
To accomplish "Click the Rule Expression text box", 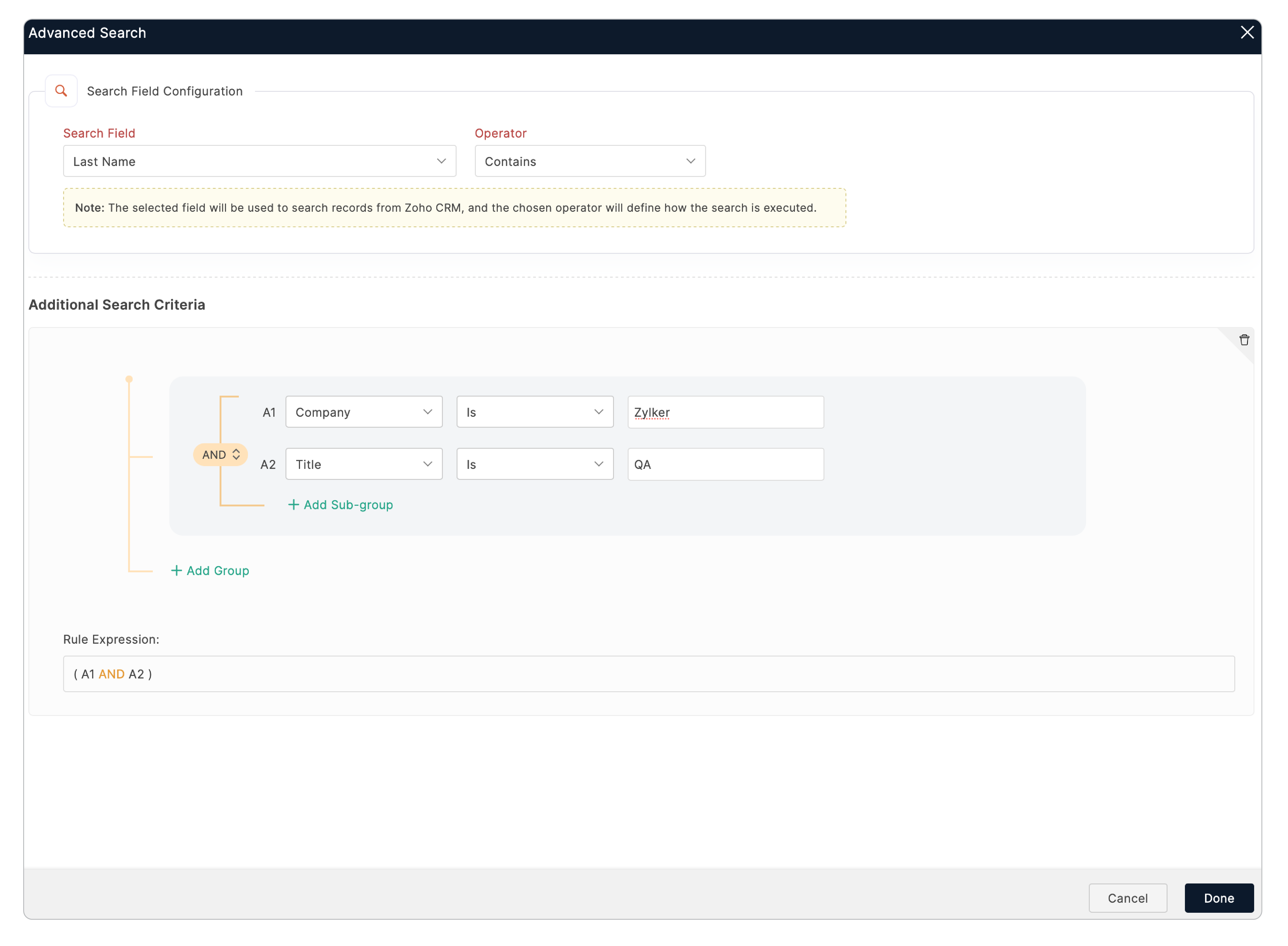I will (649, 674).
